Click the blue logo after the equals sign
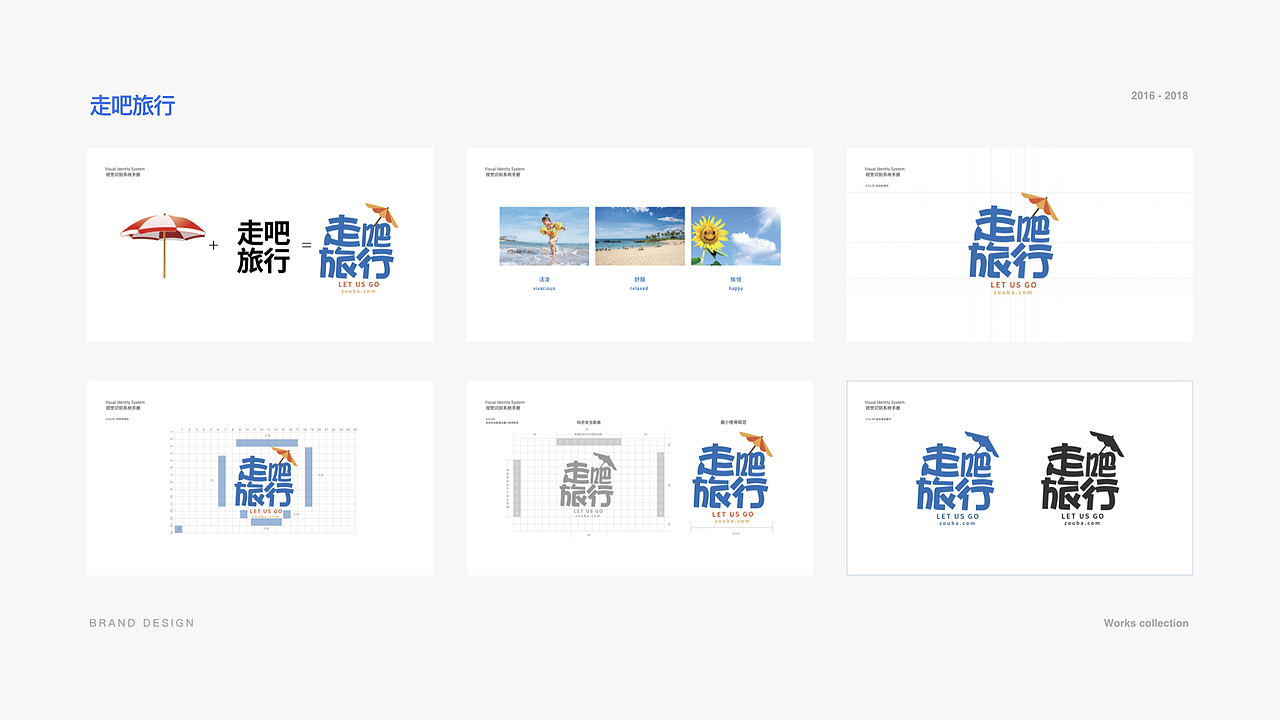Viewport: 1280px width, 720px height. tap(358, 249)
